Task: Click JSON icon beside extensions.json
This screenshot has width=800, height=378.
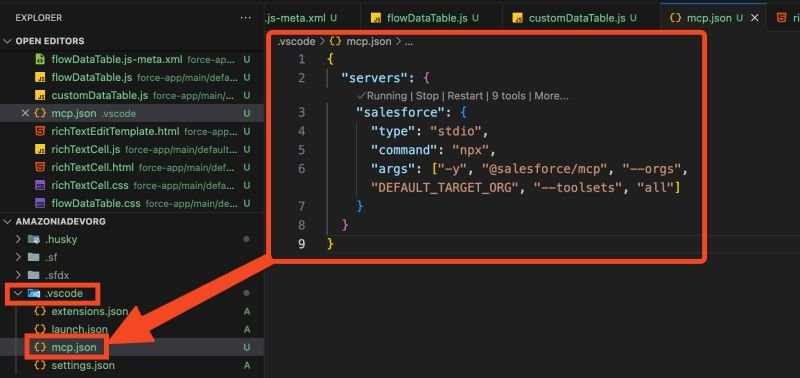Action: pos(40,311)
